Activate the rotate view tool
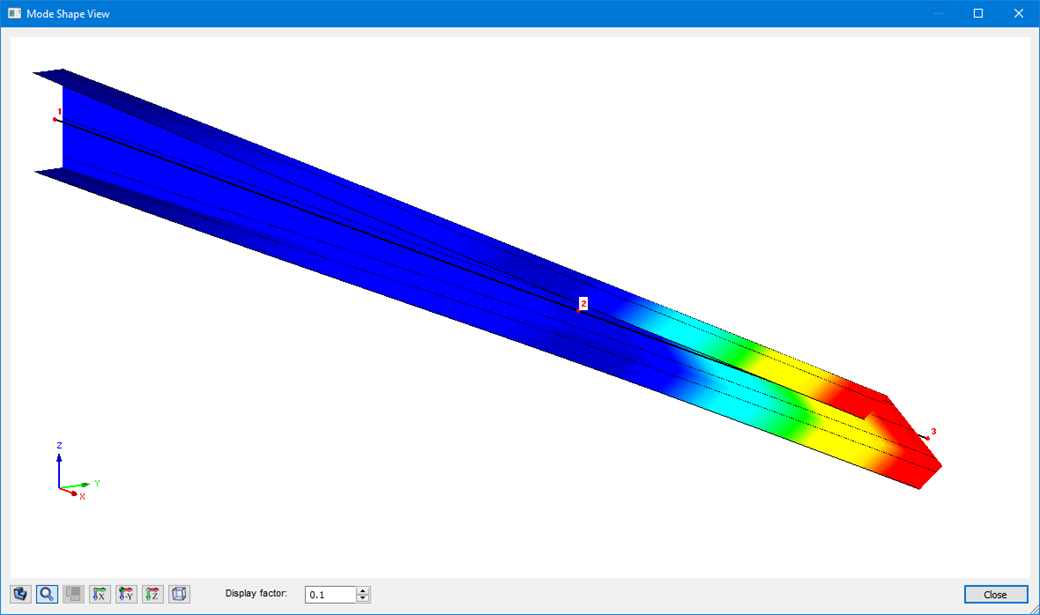Viewport: 1040px width, 615px height. 20,593
